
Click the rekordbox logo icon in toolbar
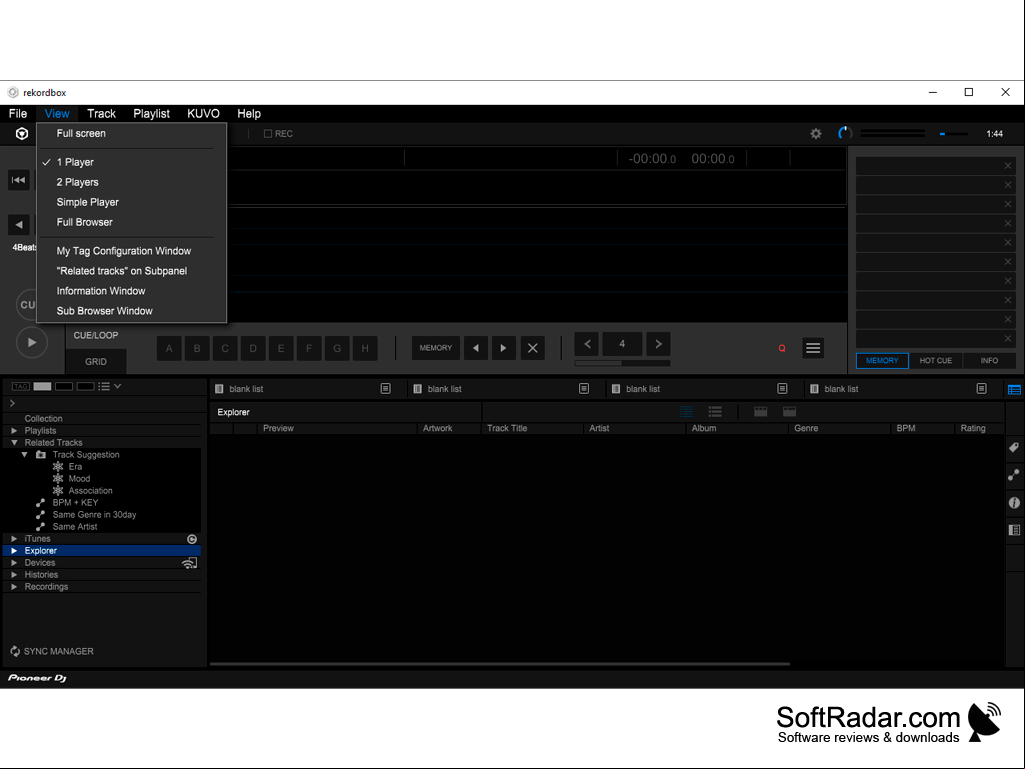point(22,133)
